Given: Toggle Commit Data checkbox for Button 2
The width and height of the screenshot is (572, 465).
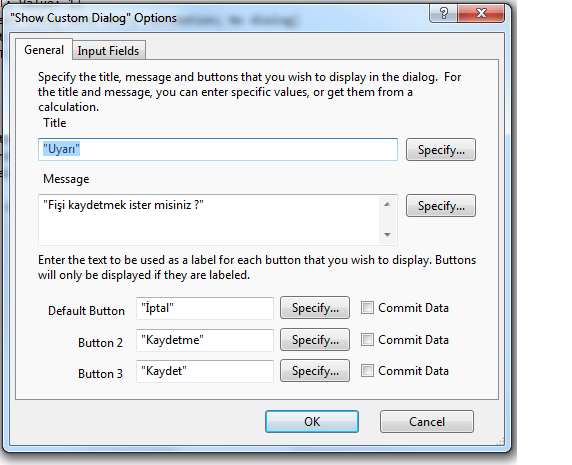Looking at the screenshot, I should pyautogui.click(x=367, y=340).
